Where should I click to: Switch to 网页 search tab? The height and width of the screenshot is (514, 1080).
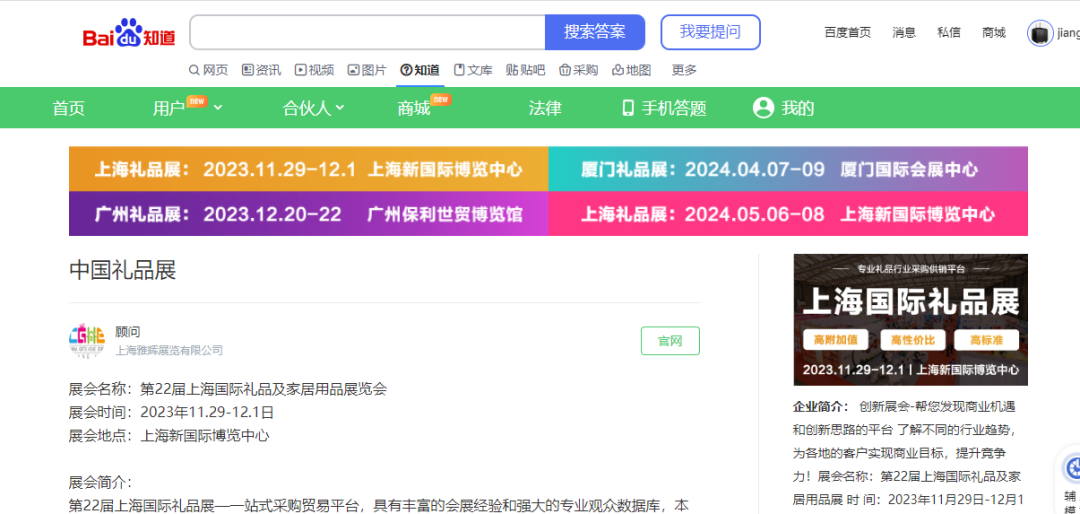point(209,70)
